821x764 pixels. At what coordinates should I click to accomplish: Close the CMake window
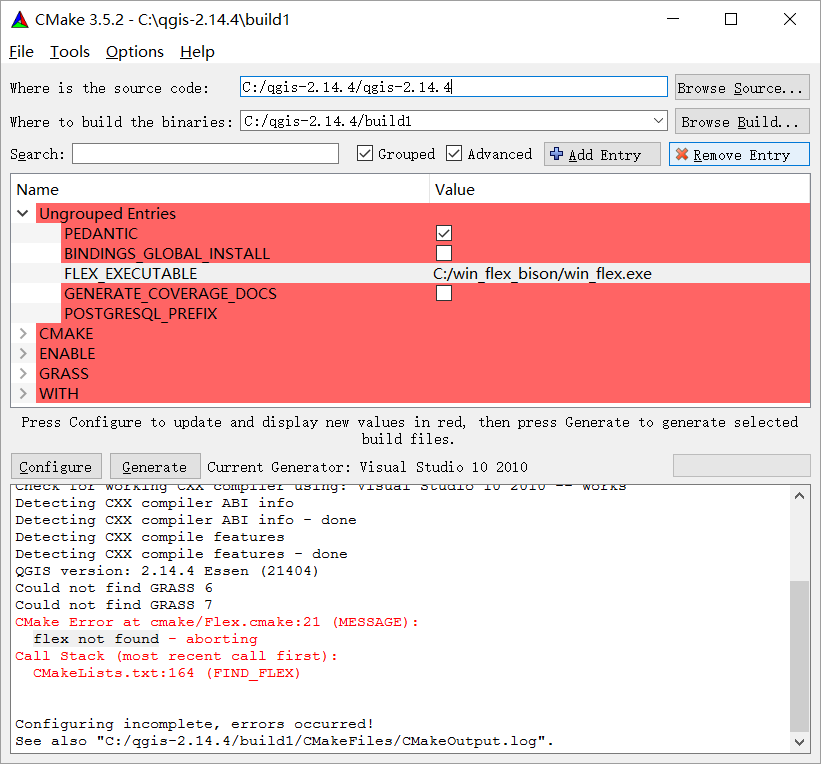coord(790,19)
